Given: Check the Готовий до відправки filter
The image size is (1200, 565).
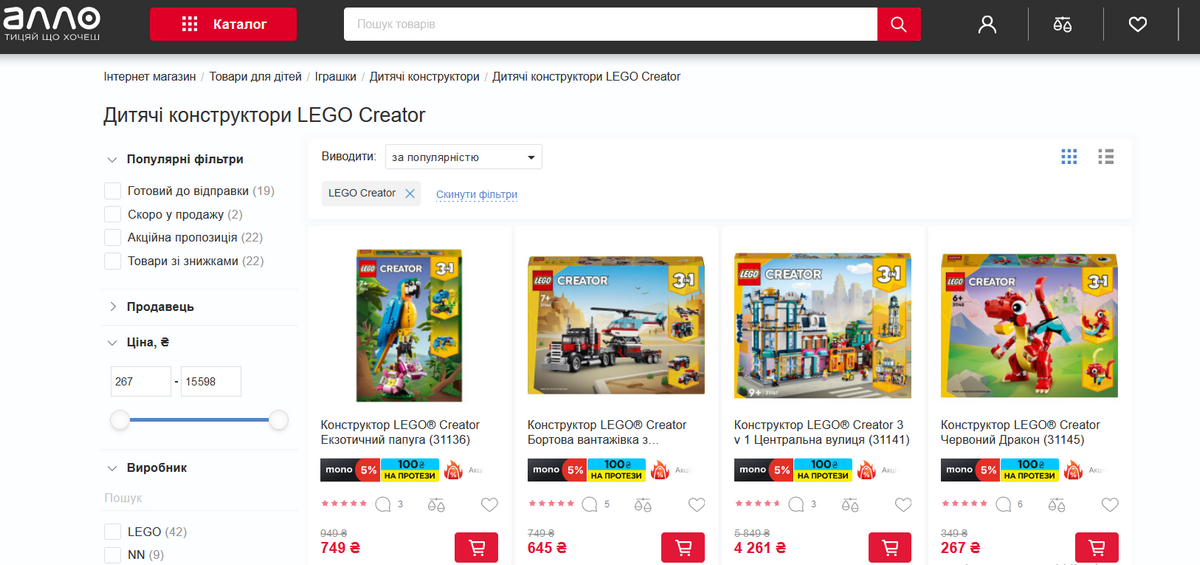Looking at the screenshot, I should click(x=112, y=191).
